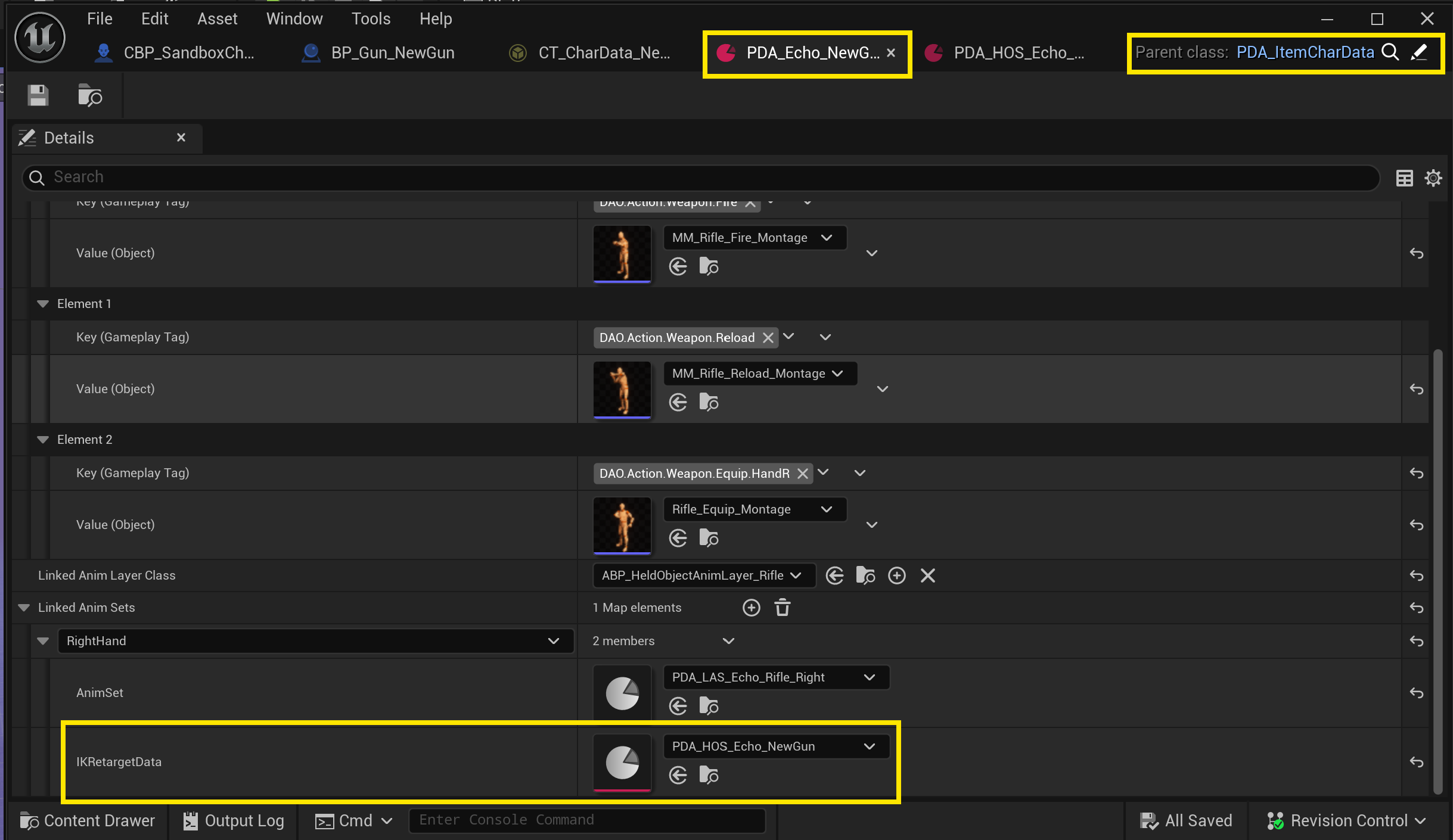
Task: Remove all Linked Anim Sets map elements
Action: point(782,608)
